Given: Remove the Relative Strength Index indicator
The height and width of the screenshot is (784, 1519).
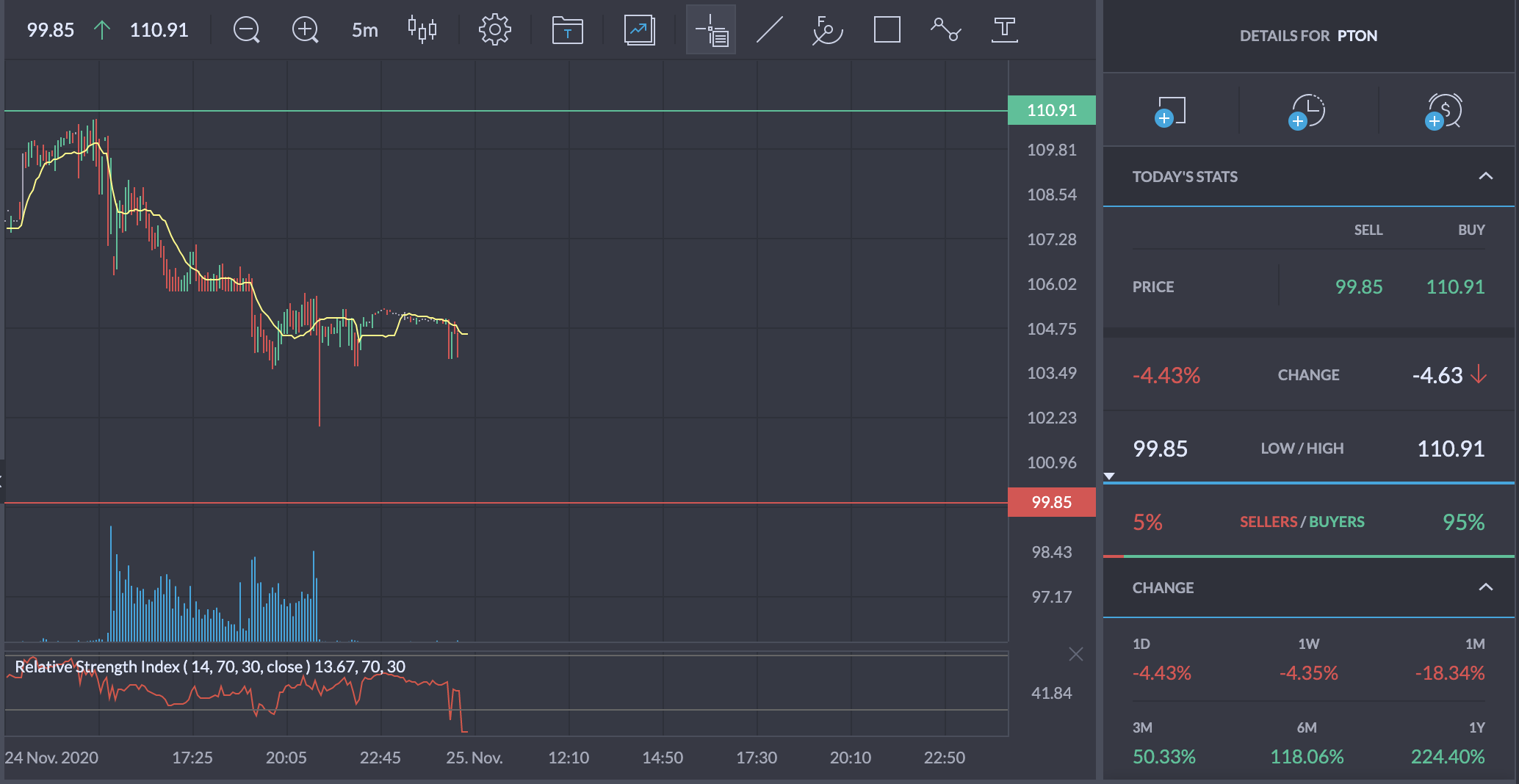Looking at the screenshot, I should click(1075, 654).
